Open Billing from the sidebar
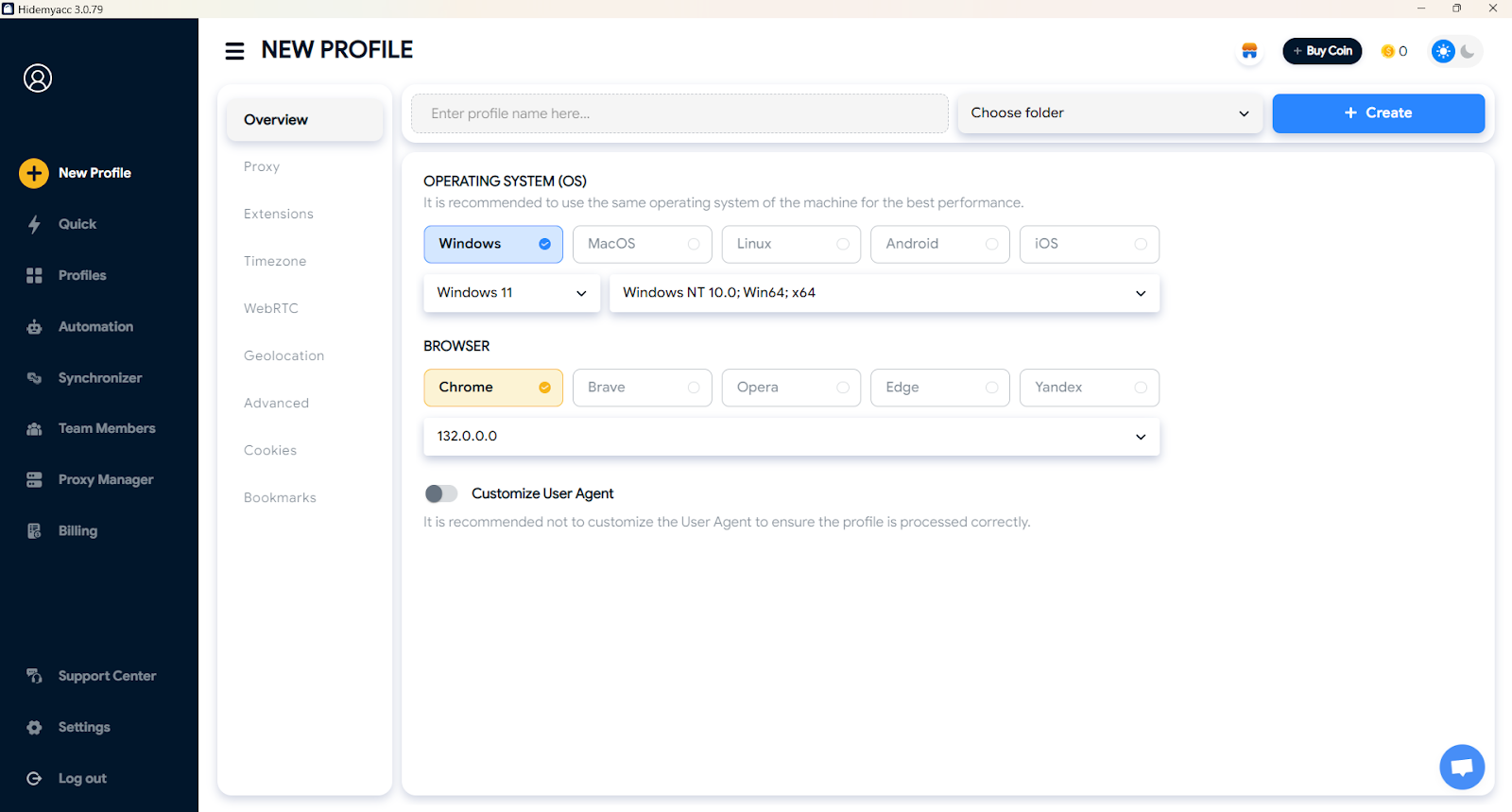 click(77, 531)
